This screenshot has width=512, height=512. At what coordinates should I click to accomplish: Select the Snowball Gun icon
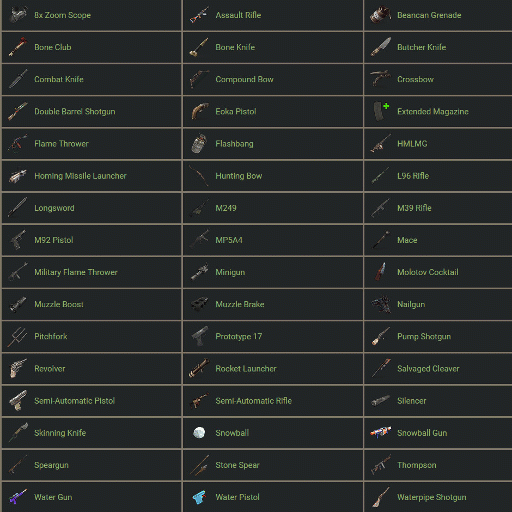pos(381,433)
